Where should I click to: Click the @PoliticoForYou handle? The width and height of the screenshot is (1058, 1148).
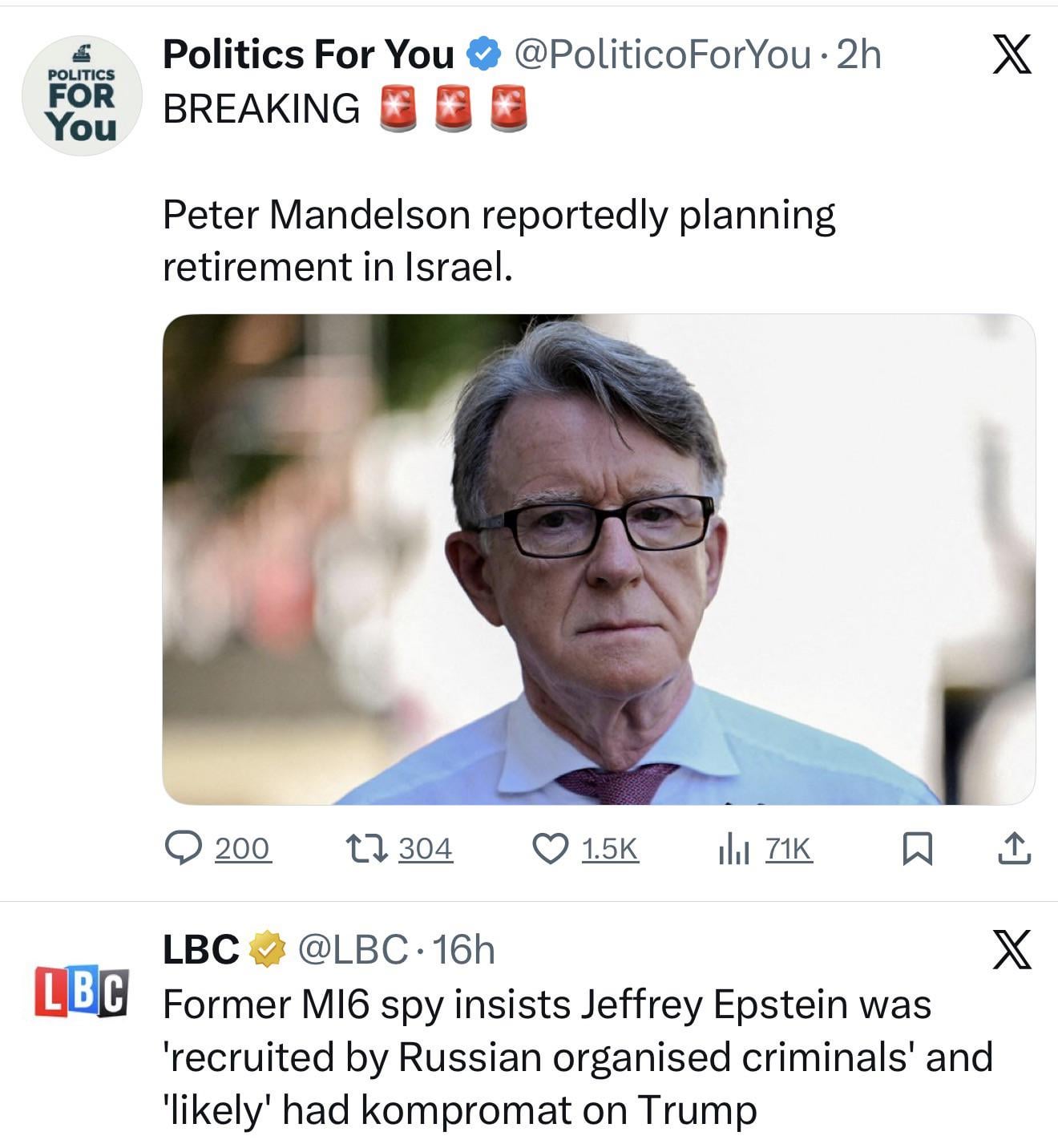(661, 55)
